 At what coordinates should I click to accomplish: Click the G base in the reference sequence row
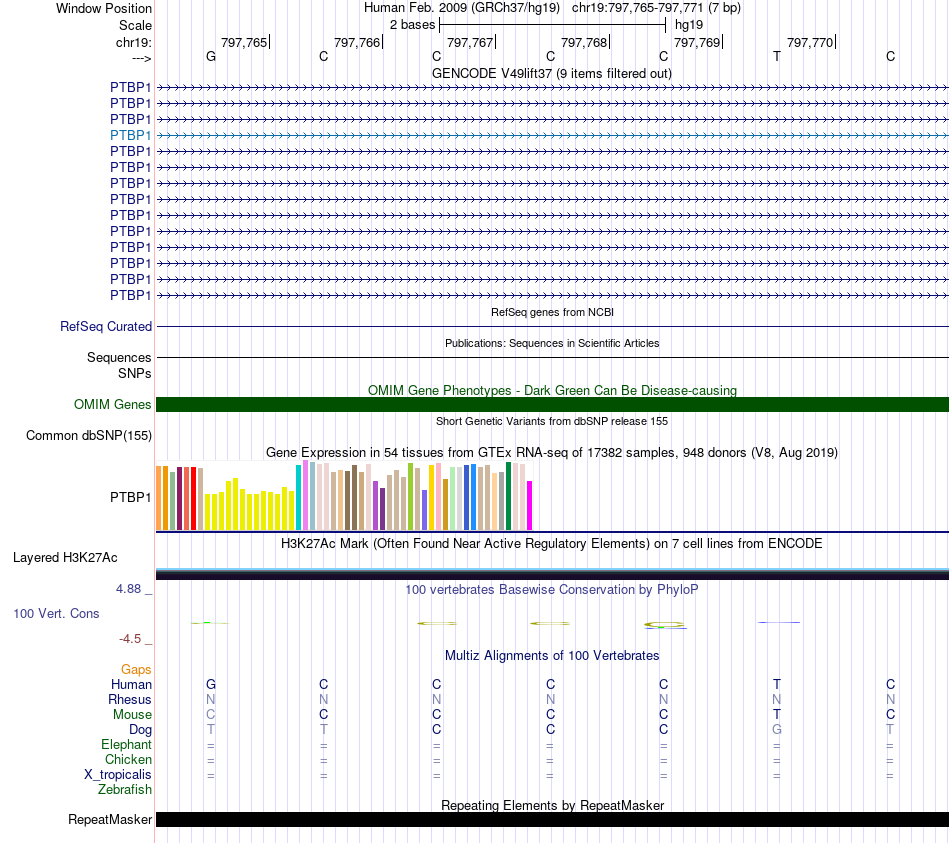click(x=211, y=56)
